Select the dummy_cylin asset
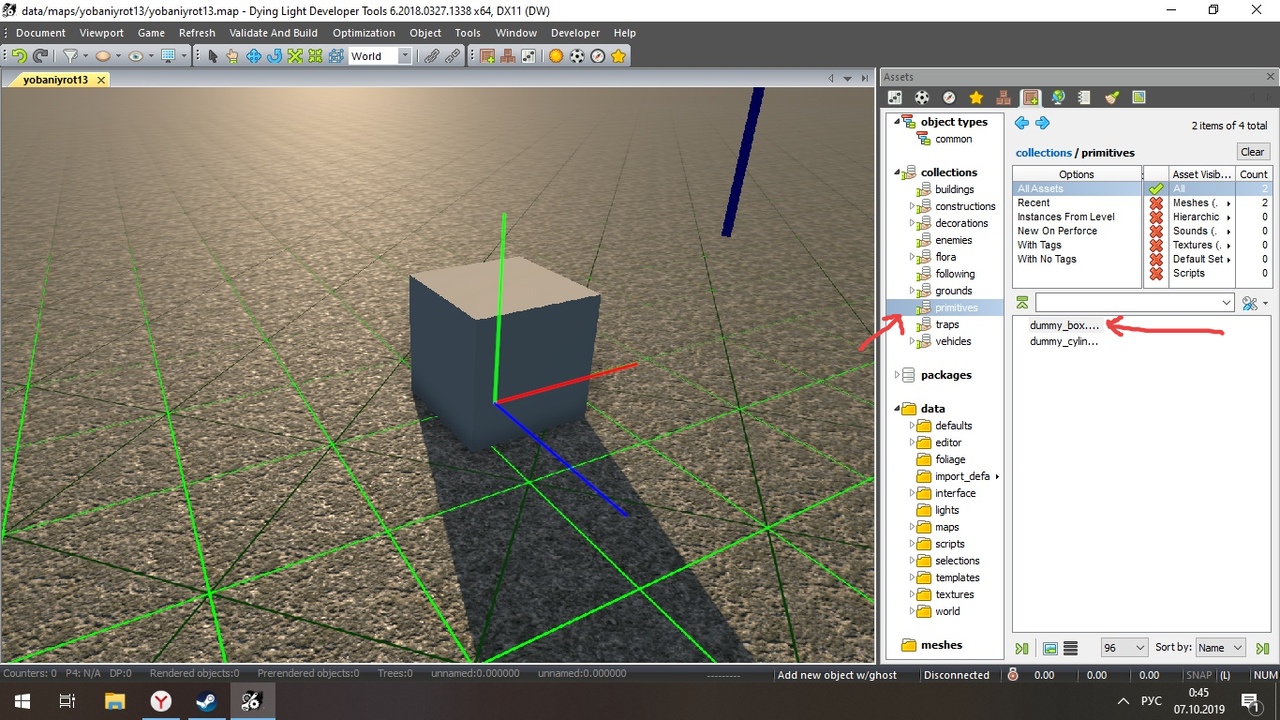Screen dimensions: 1280x720 [1064, 341]
